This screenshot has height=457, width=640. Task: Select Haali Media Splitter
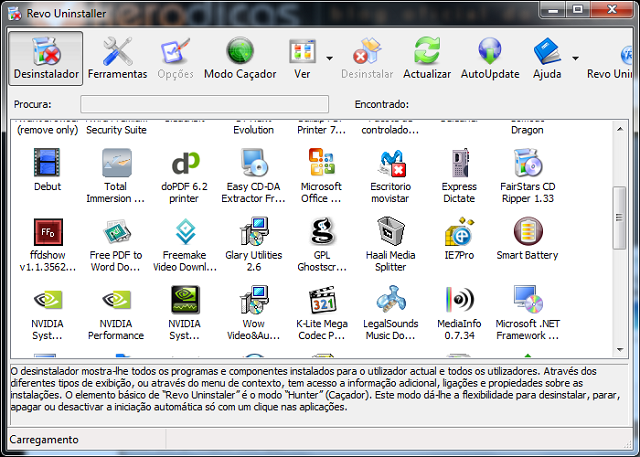[391, 244]
